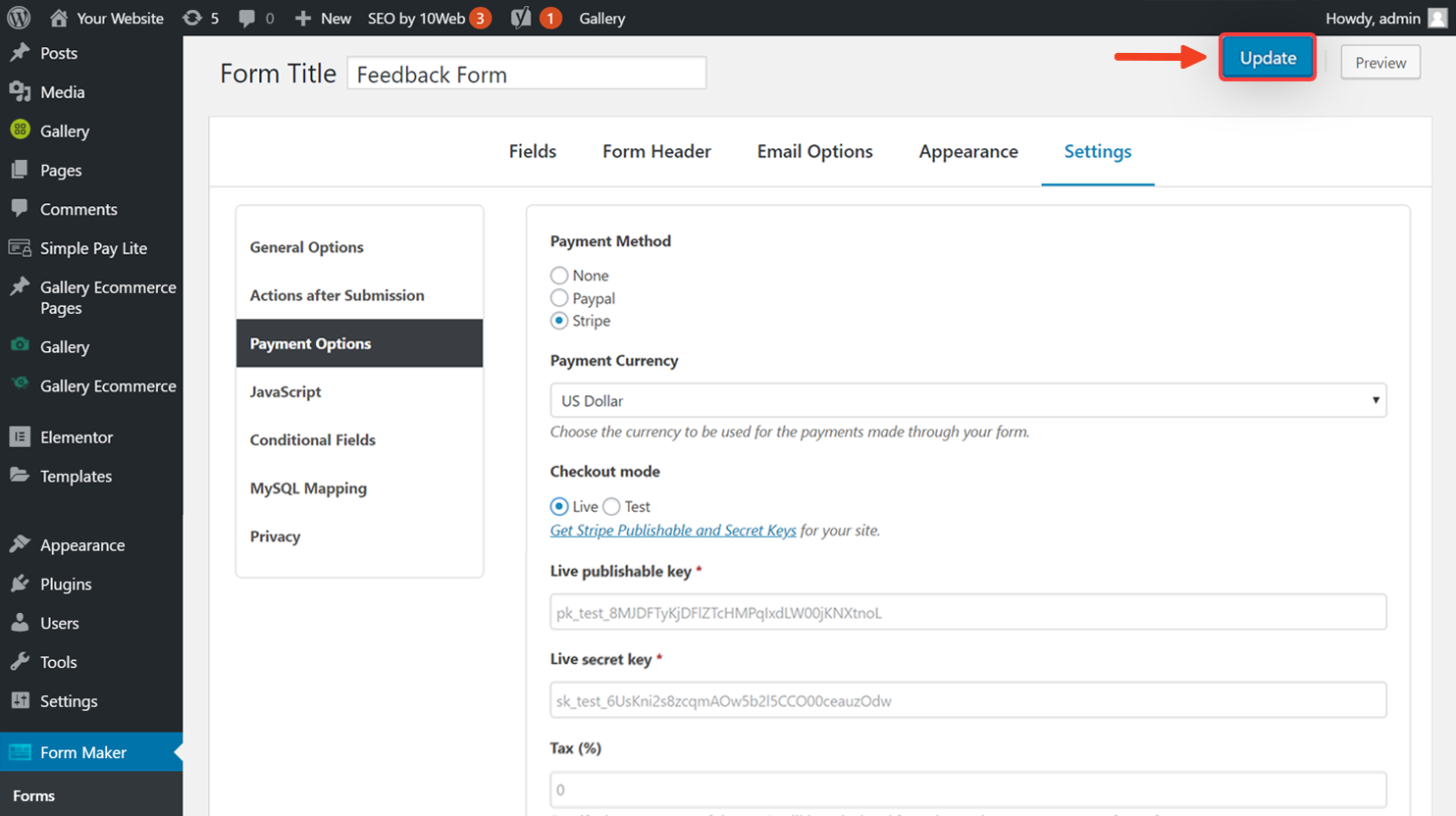
Task: Click the camera Gallery icon
Action: coord(20,345)
